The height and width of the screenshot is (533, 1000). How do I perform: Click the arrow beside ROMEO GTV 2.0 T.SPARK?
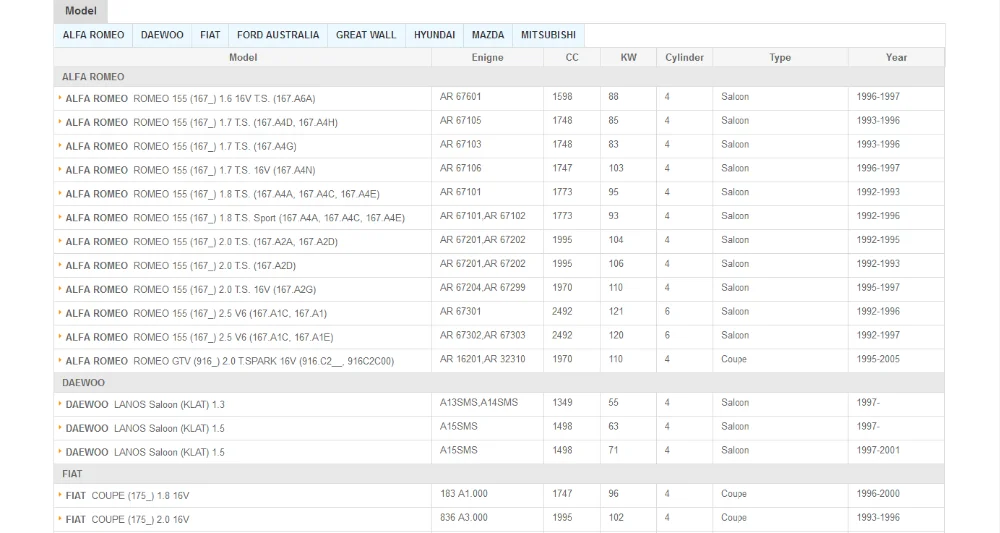(60, 361)
